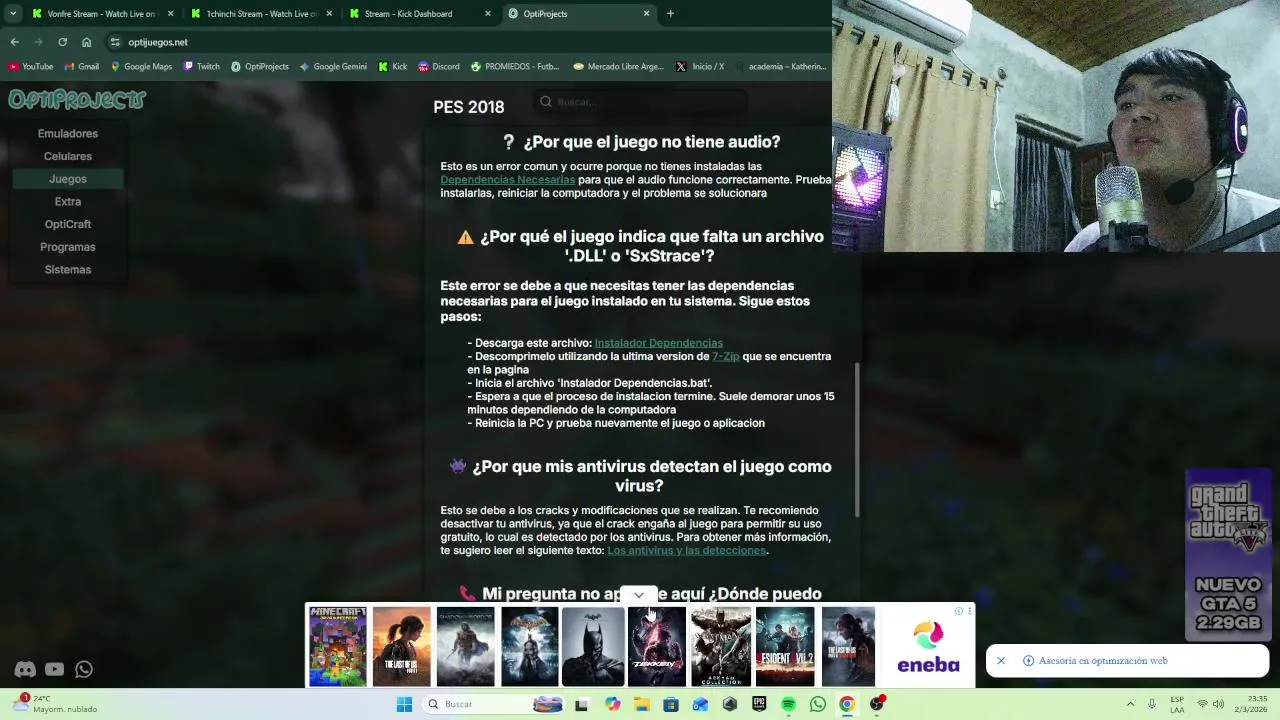View site information icon in address bar
Image resolution: width=1280 pixels, height=720 pixels.
coord(115,42)
